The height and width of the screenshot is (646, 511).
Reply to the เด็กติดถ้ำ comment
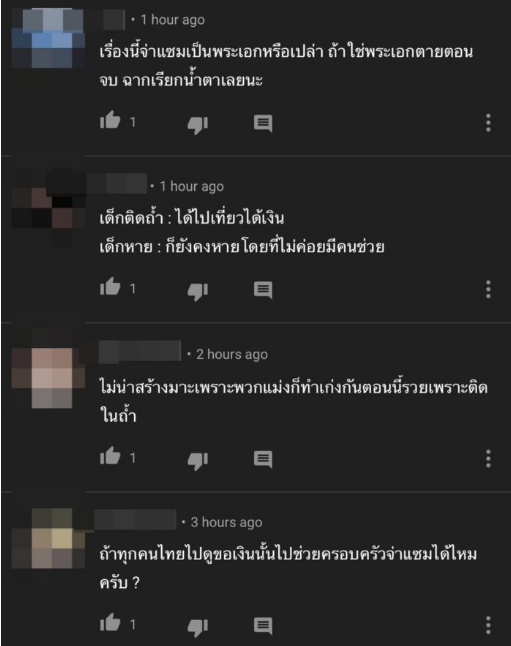pos(263,290)
